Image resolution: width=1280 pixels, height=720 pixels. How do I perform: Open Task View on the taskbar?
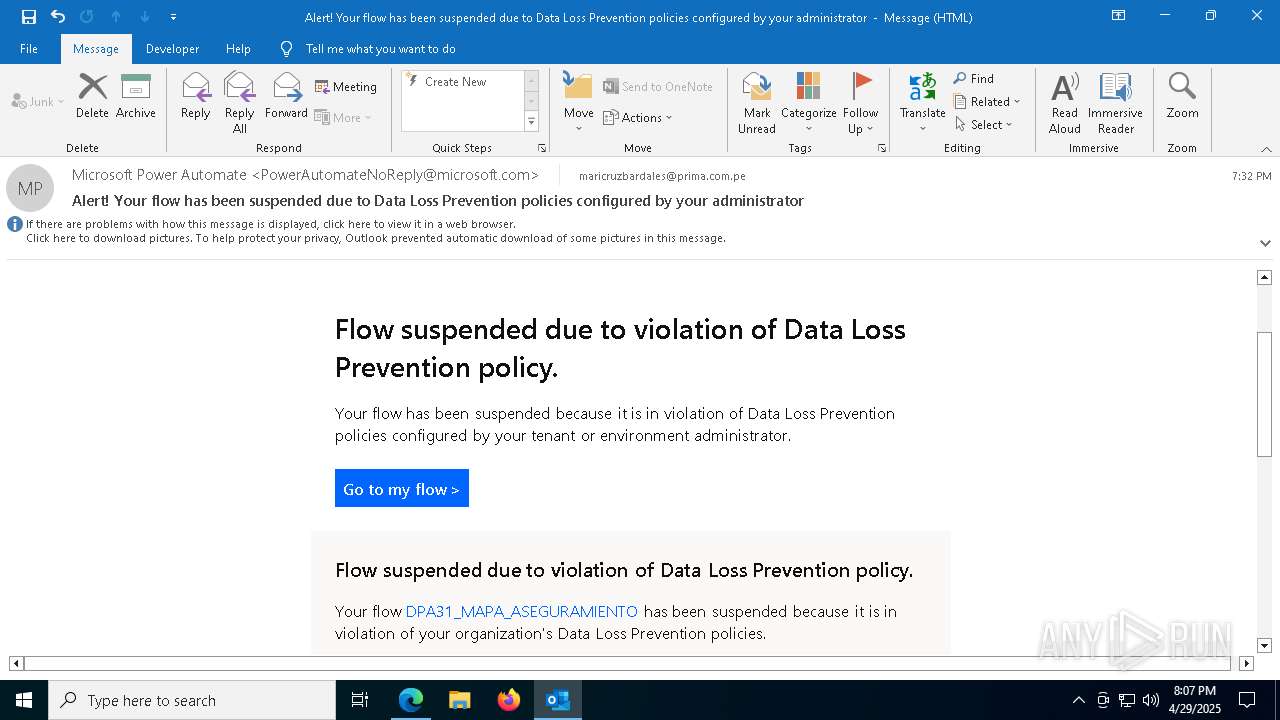coord(360,700)
